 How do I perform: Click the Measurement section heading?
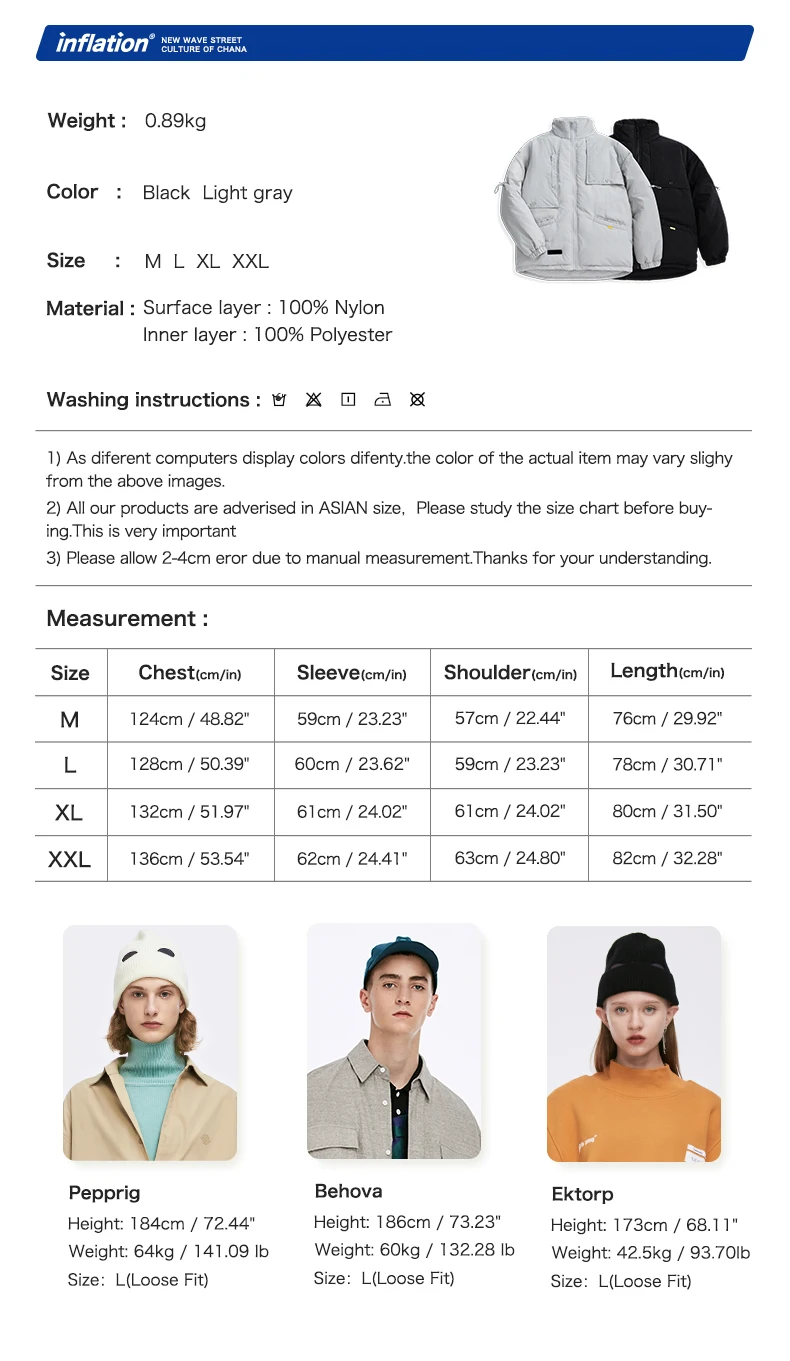pos(127,619)
